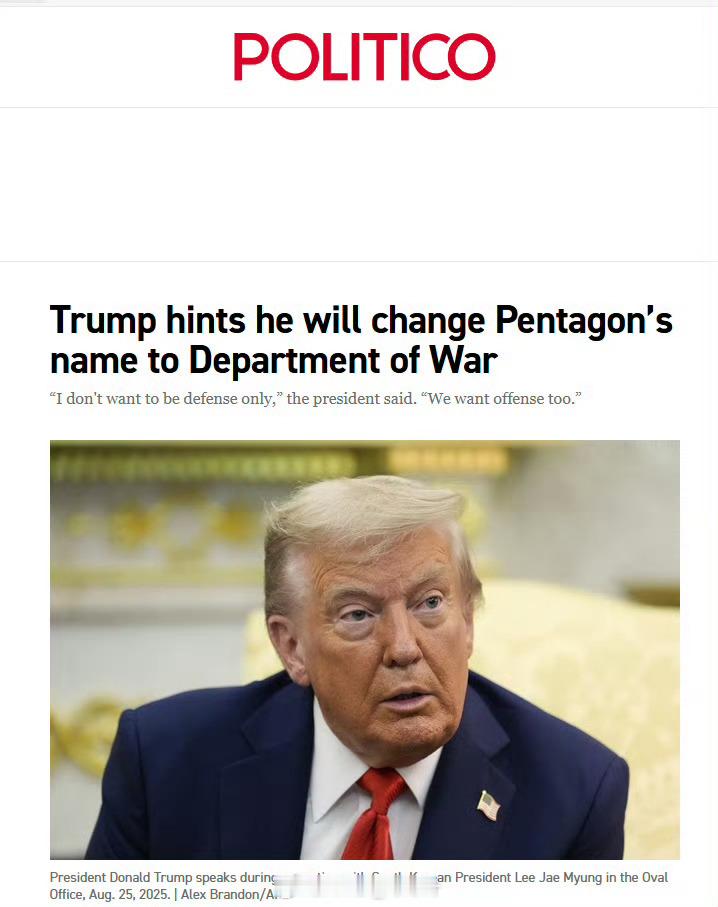Image resolution: width=718 pixels, height=907 pixels.
Task: Click 'Department of War' in the headline
Action: pos(343,360)
